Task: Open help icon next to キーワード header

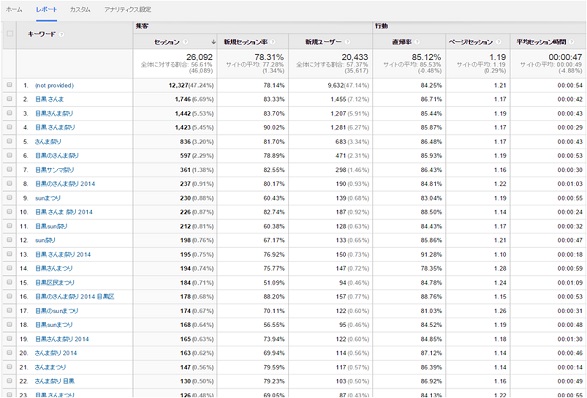Action: click(61, 34)
